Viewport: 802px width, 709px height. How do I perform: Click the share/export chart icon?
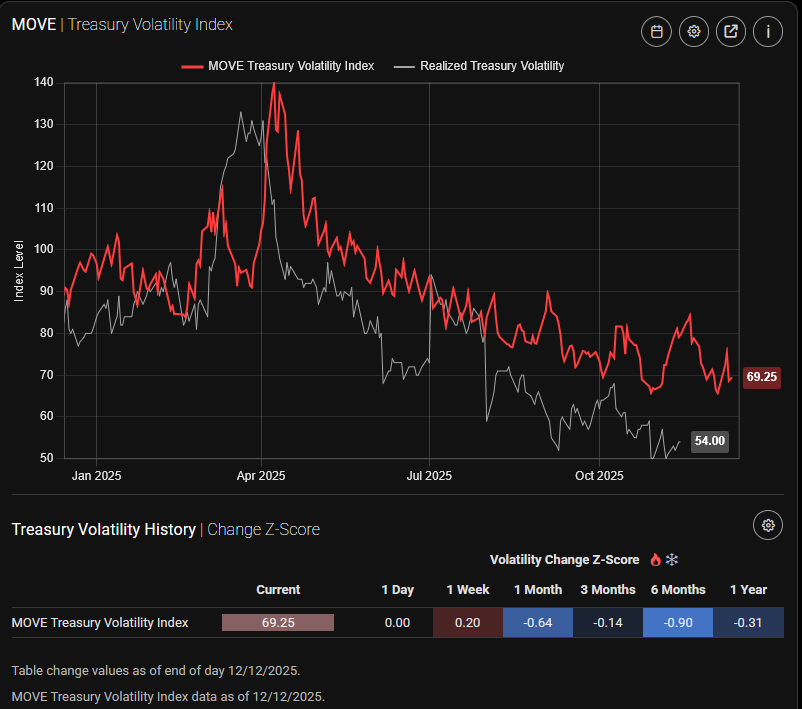point(730,31)
